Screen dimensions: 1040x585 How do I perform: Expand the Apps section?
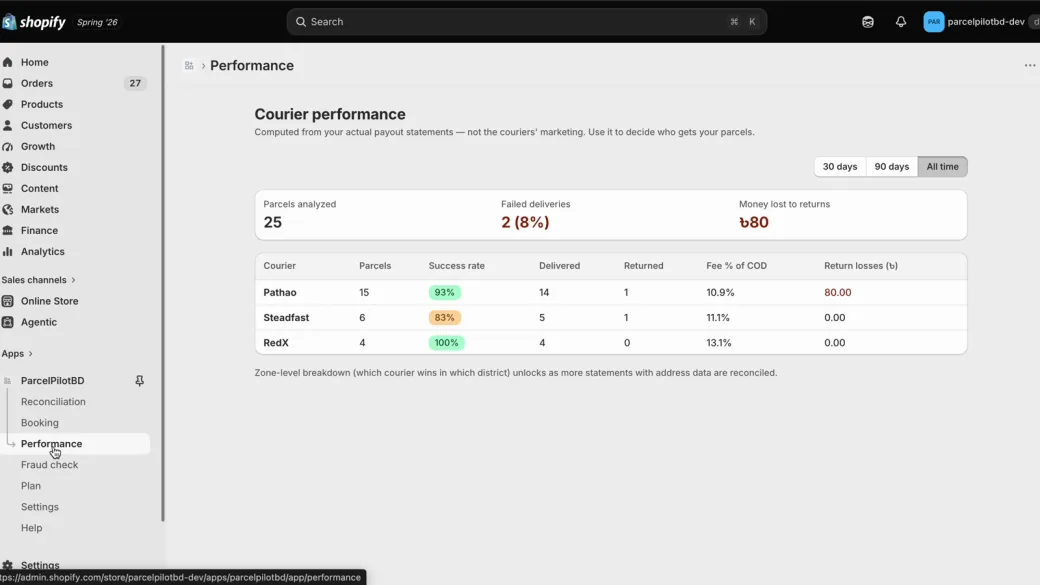point(17,354)
